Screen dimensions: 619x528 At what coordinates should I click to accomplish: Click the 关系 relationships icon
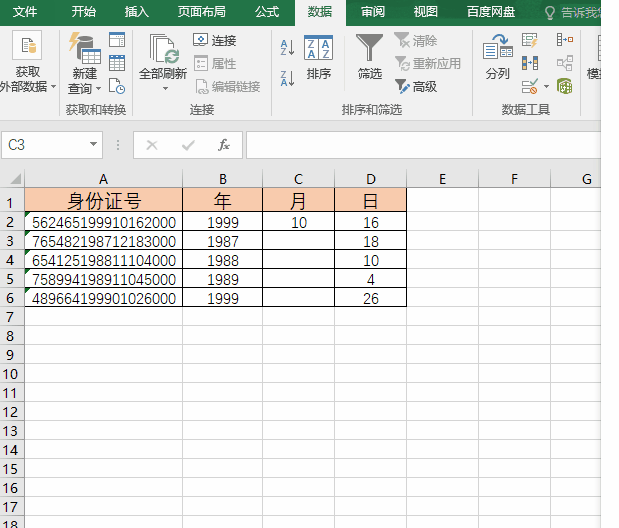click(565, 63)
